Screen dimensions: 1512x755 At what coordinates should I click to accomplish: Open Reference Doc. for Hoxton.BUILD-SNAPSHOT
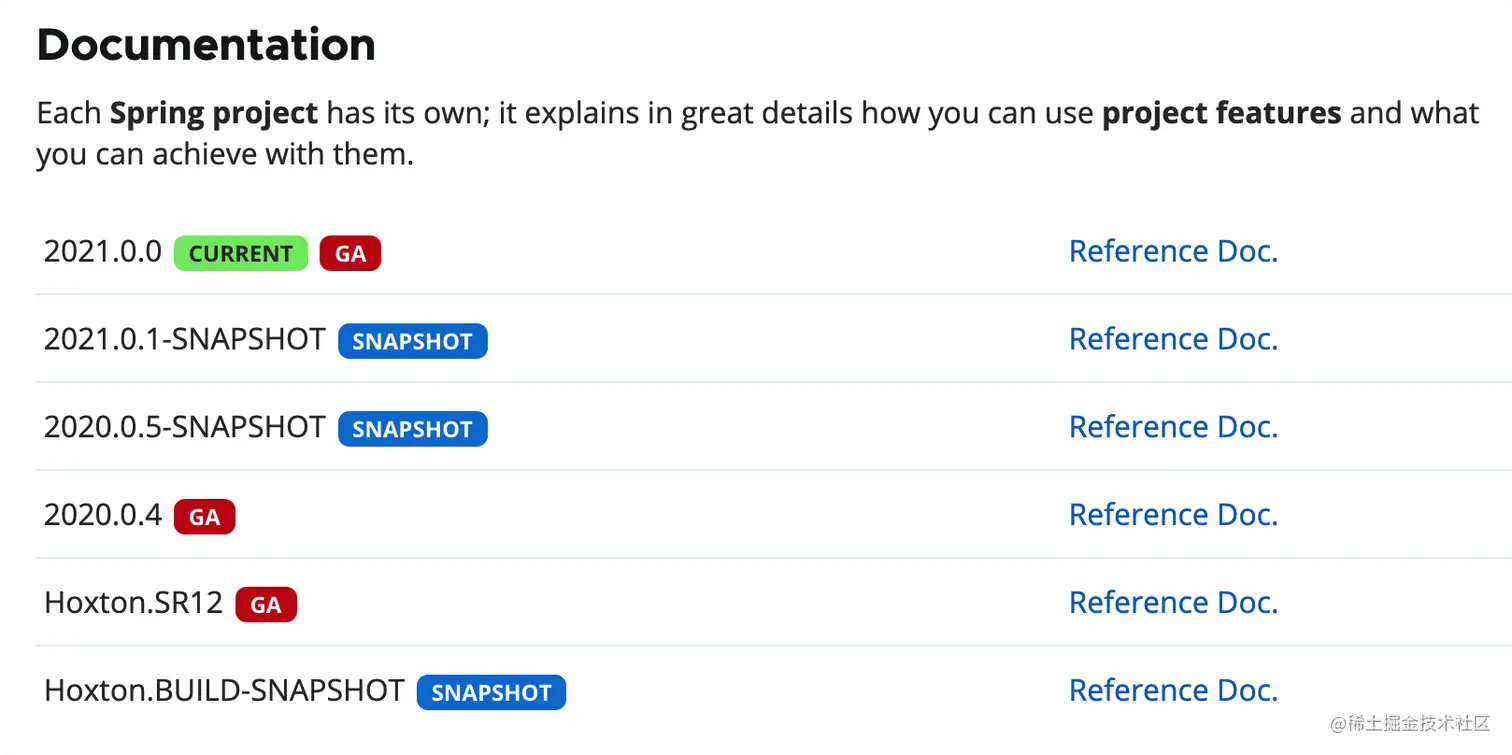[1173, 691]
